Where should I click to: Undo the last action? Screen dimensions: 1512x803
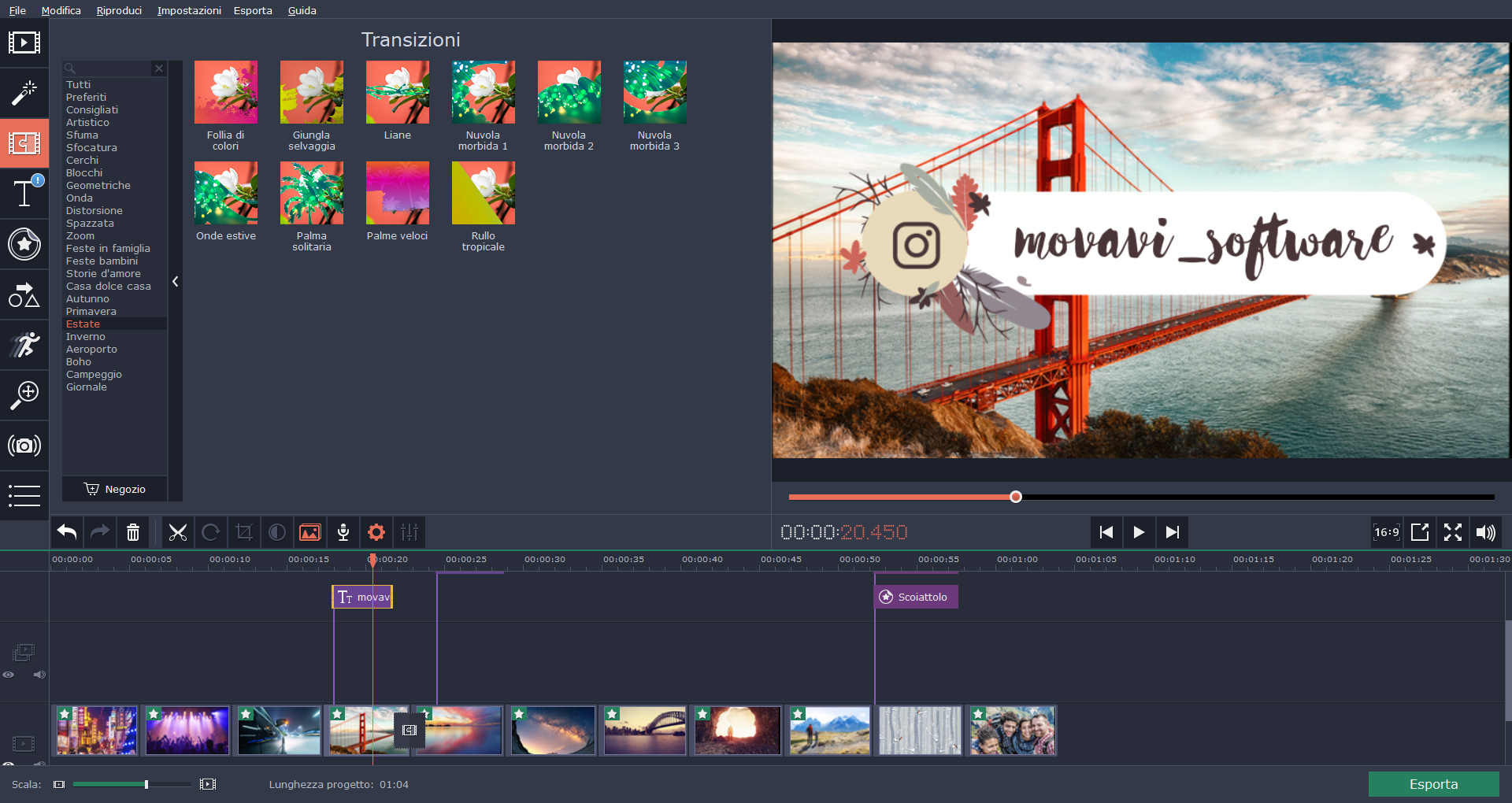tap(67, 533)
